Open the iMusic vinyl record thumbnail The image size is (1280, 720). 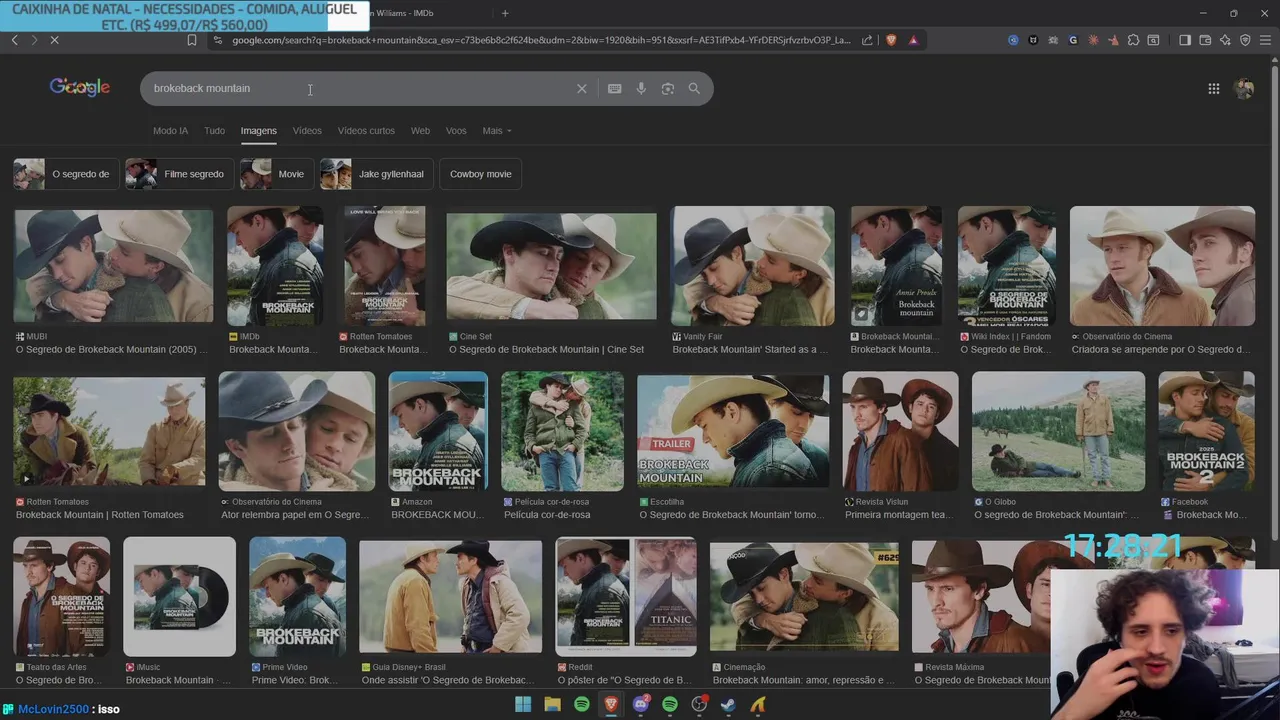(x=179, y=596)
